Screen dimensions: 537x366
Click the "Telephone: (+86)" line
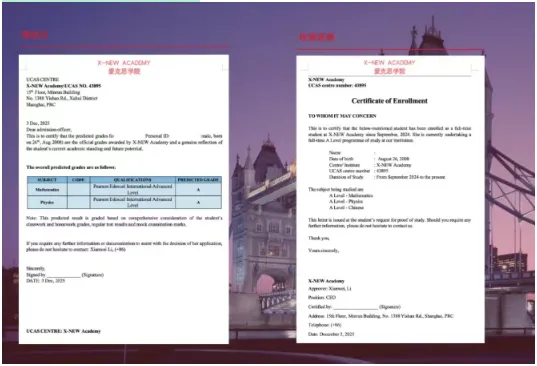coord(325,325)
